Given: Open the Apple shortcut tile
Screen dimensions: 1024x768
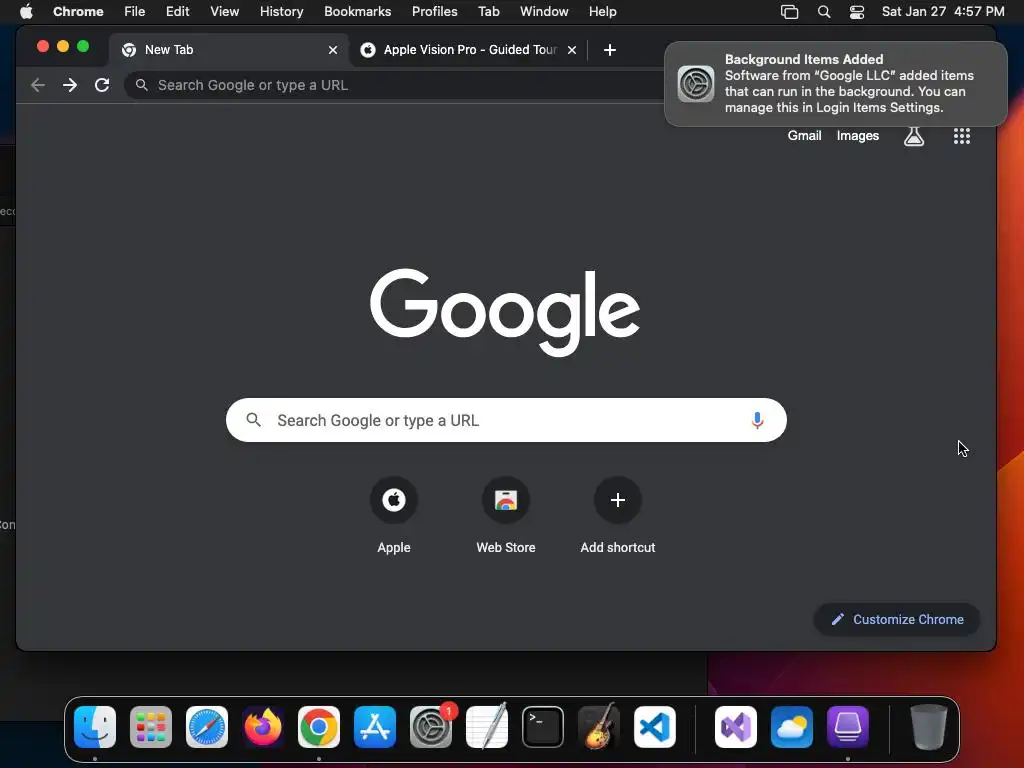Looking at the screenshot, I should pyautogui.click(x=394, y=516).
